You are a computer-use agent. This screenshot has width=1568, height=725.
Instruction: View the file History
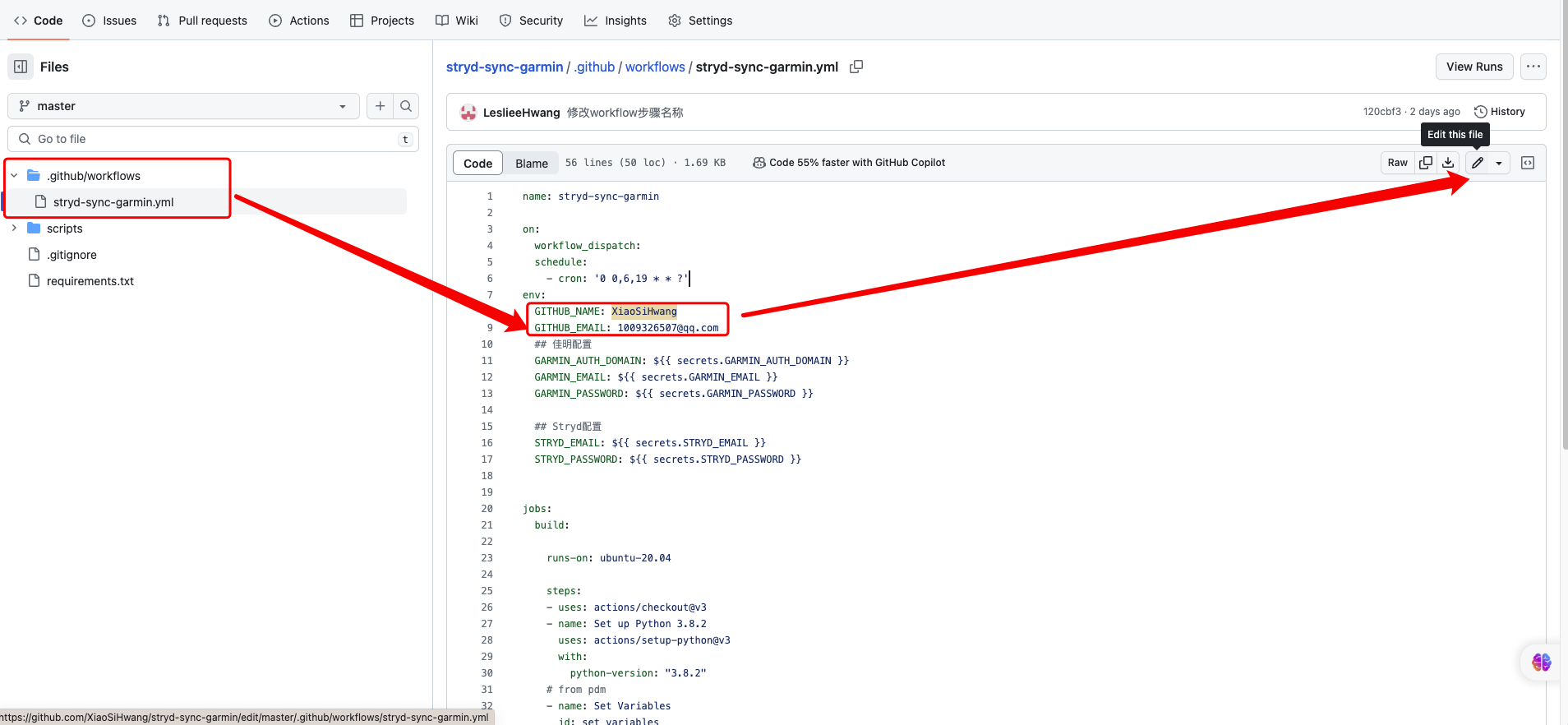[1500, 112]
